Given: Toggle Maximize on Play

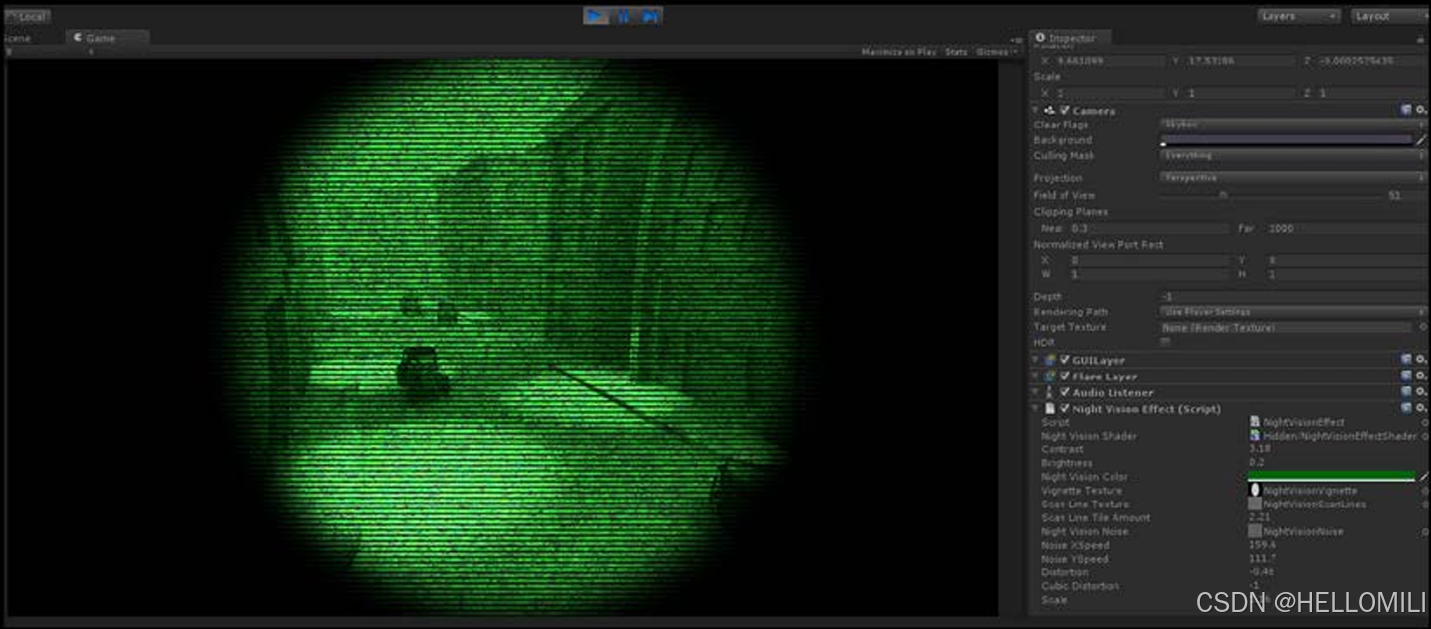Looking at the screenshot, I should coord(898,52).
